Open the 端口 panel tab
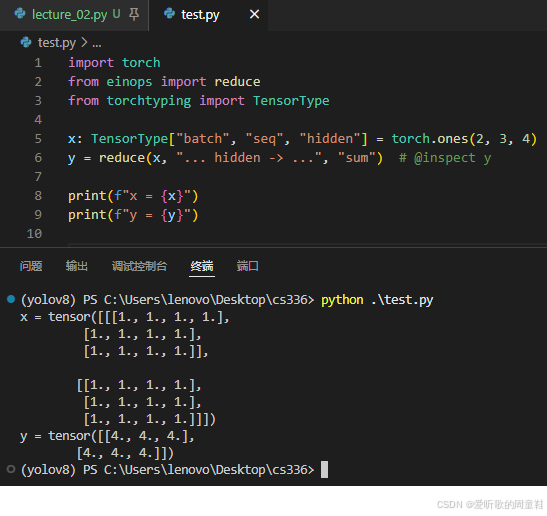Viewport: 547px width, 516px height. pos(248,266)
